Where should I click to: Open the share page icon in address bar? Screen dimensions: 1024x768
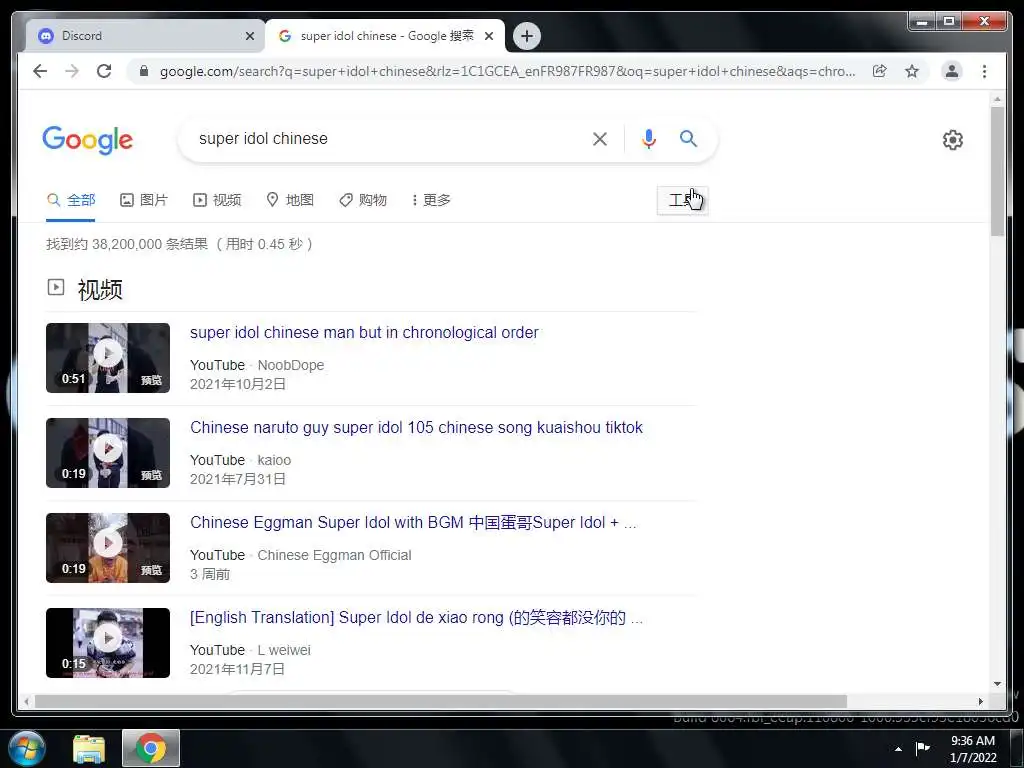coord(880,71)
